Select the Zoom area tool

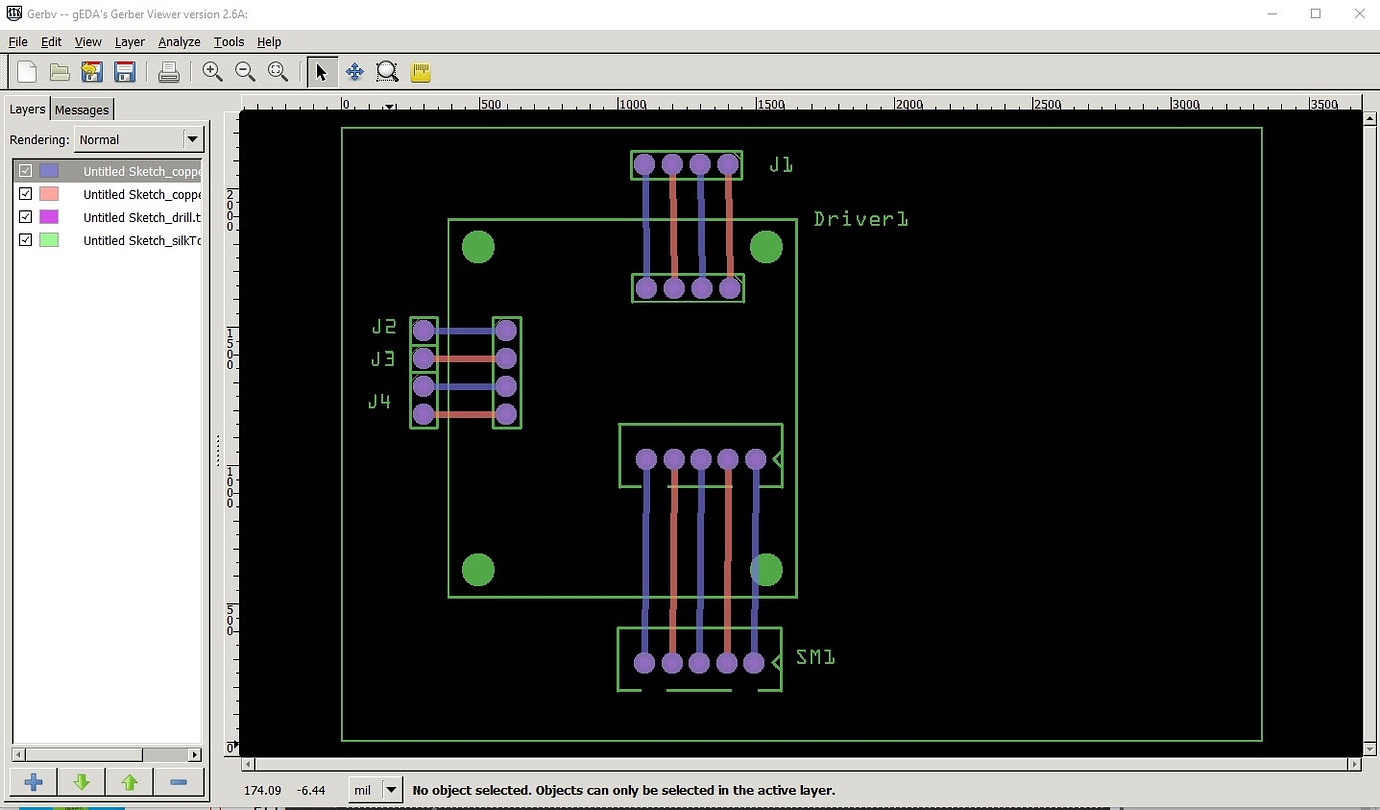click(x=387, y=72)
